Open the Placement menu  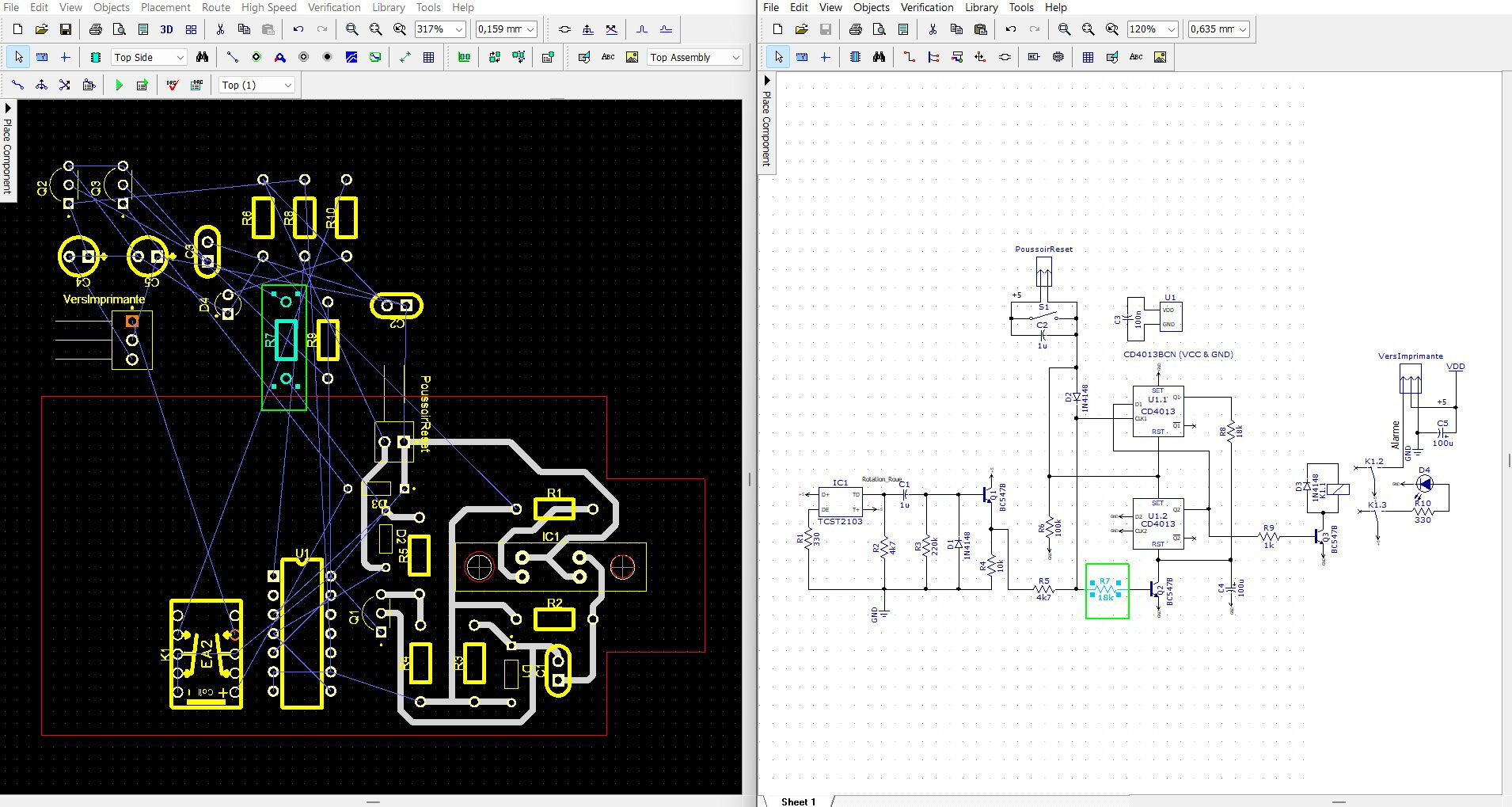165,7
